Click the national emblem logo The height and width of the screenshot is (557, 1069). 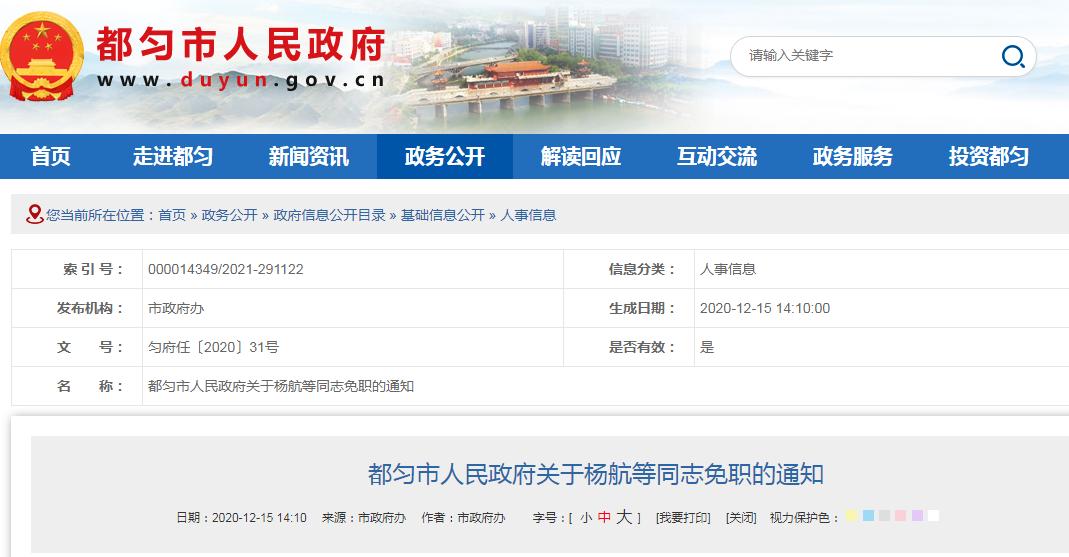[x=42, y=57]
